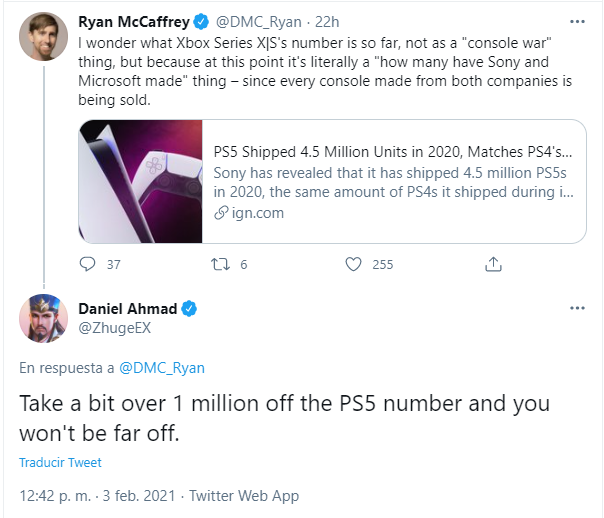Click Traducir Tweet link

pos(60,462)
